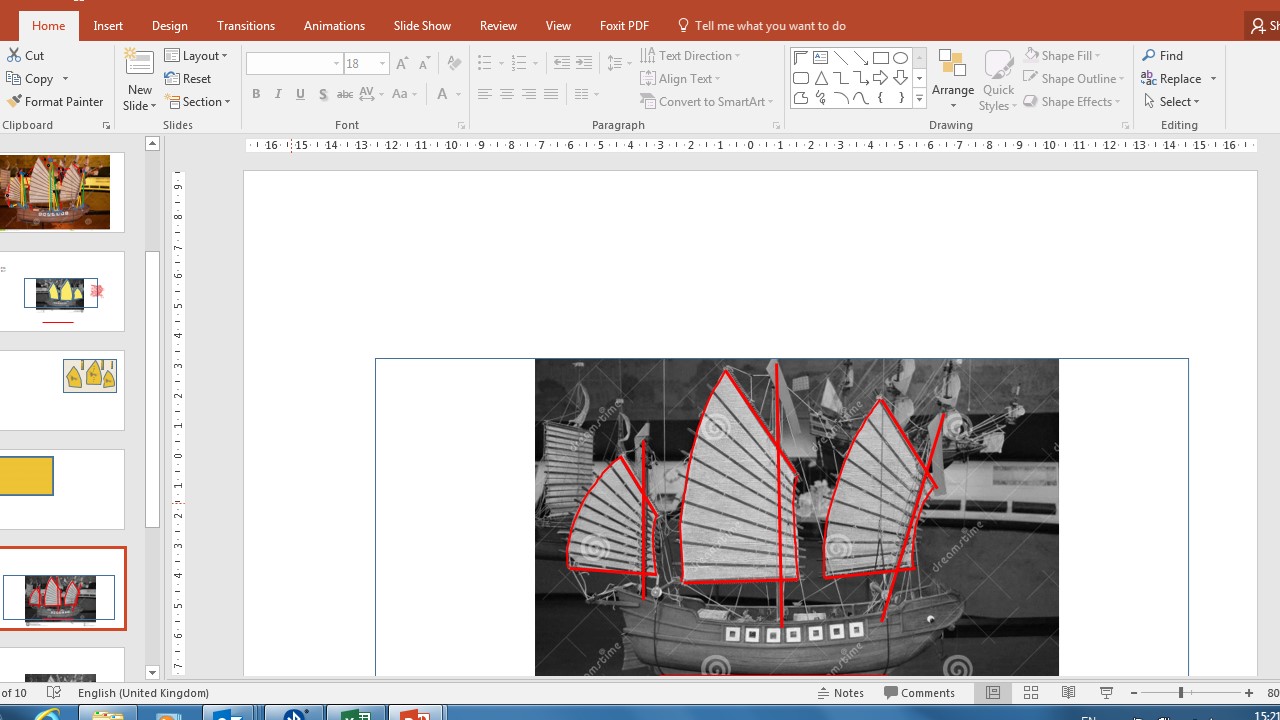Increase font size with the A-up icon

(x=402, y=63)
